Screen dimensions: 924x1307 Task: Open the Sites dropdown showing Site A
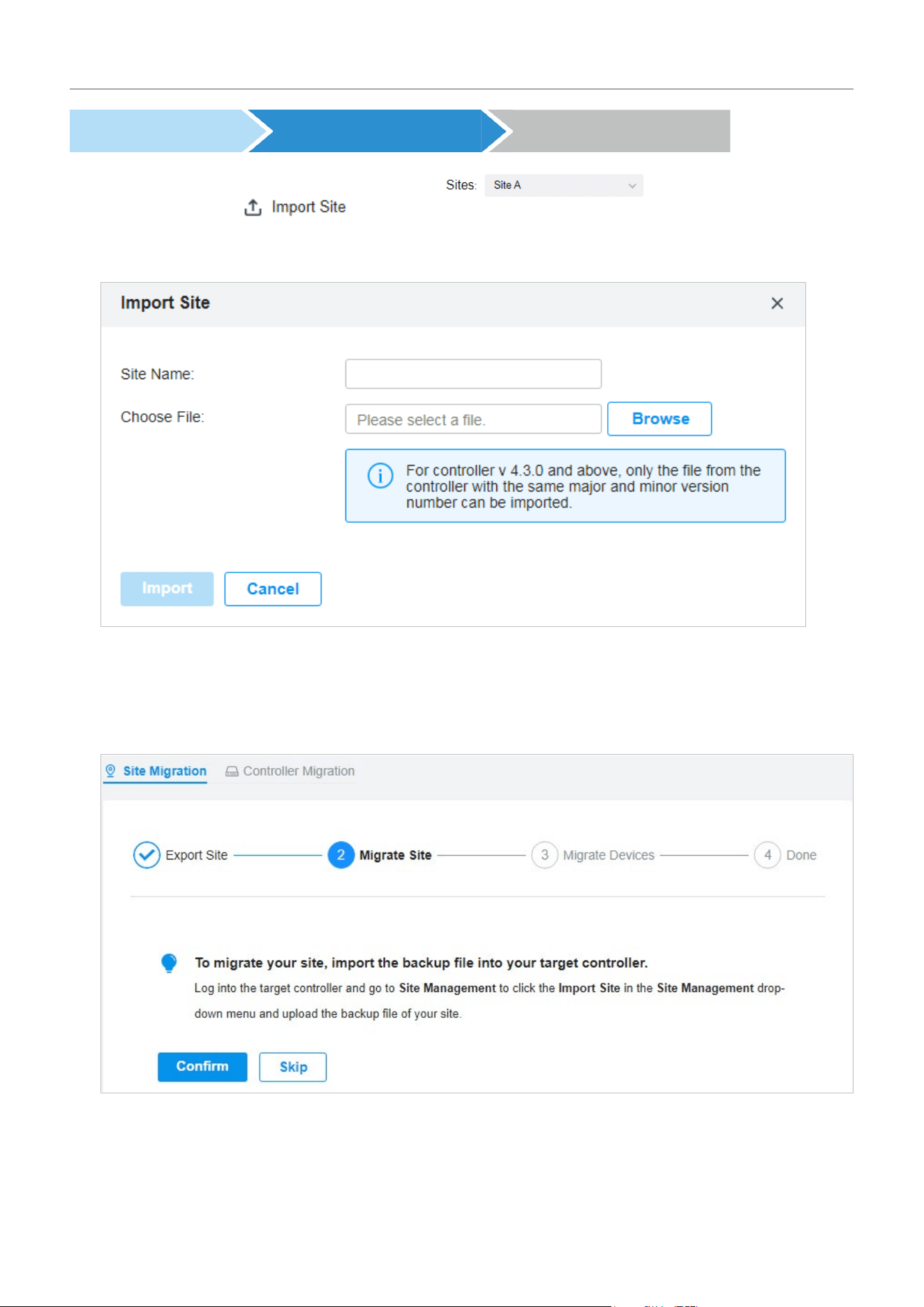(564, 185)
